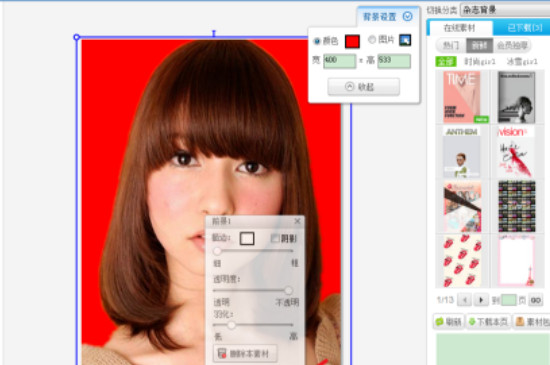Image resolution: width=550 pixels, height=365 pixels.
Task: Collapse the 背景设置 panel chevron
Action: click(x=407, y=16)
